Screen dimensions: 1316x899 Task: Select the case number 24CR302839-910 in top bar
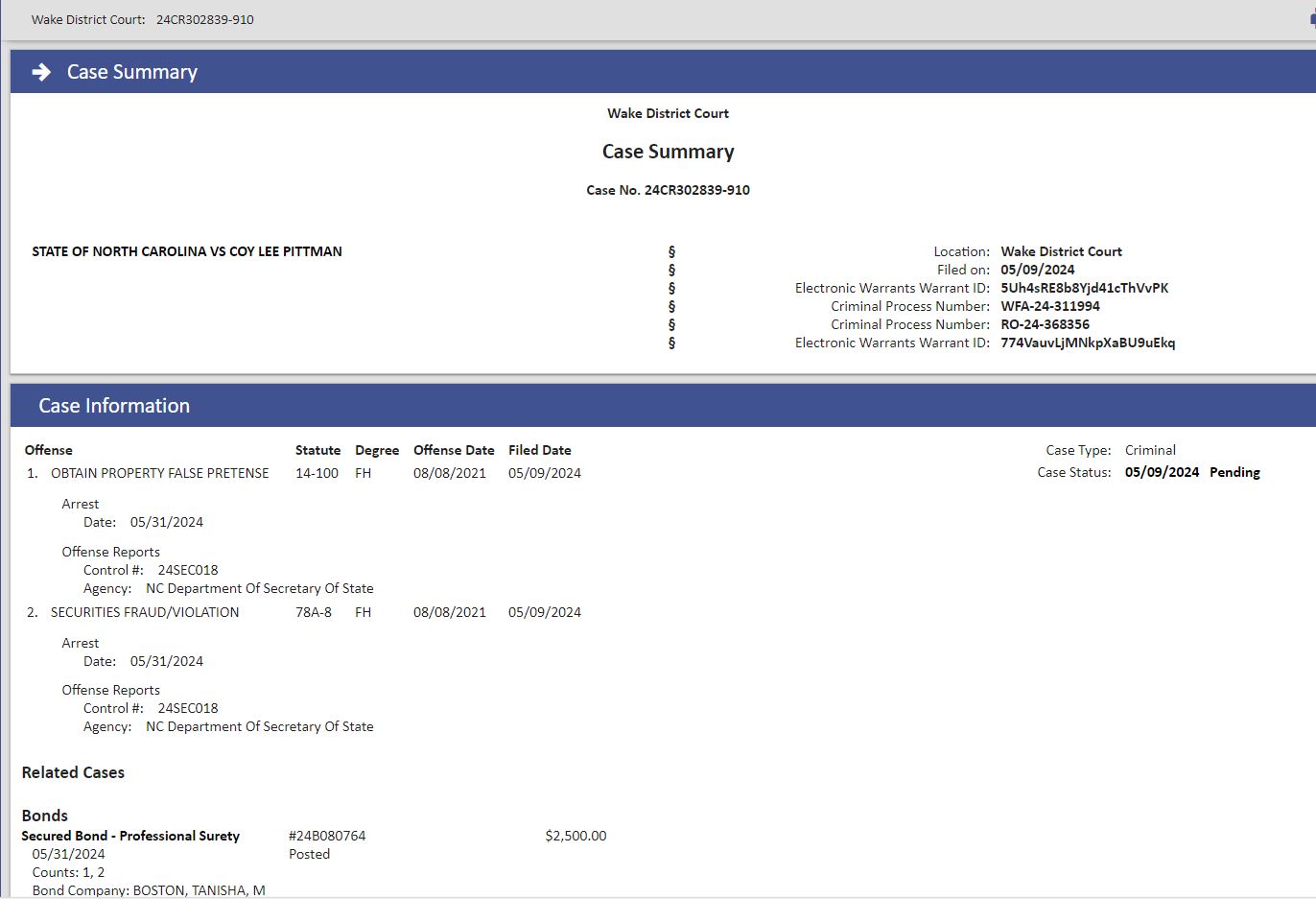(x=205, y=19)
